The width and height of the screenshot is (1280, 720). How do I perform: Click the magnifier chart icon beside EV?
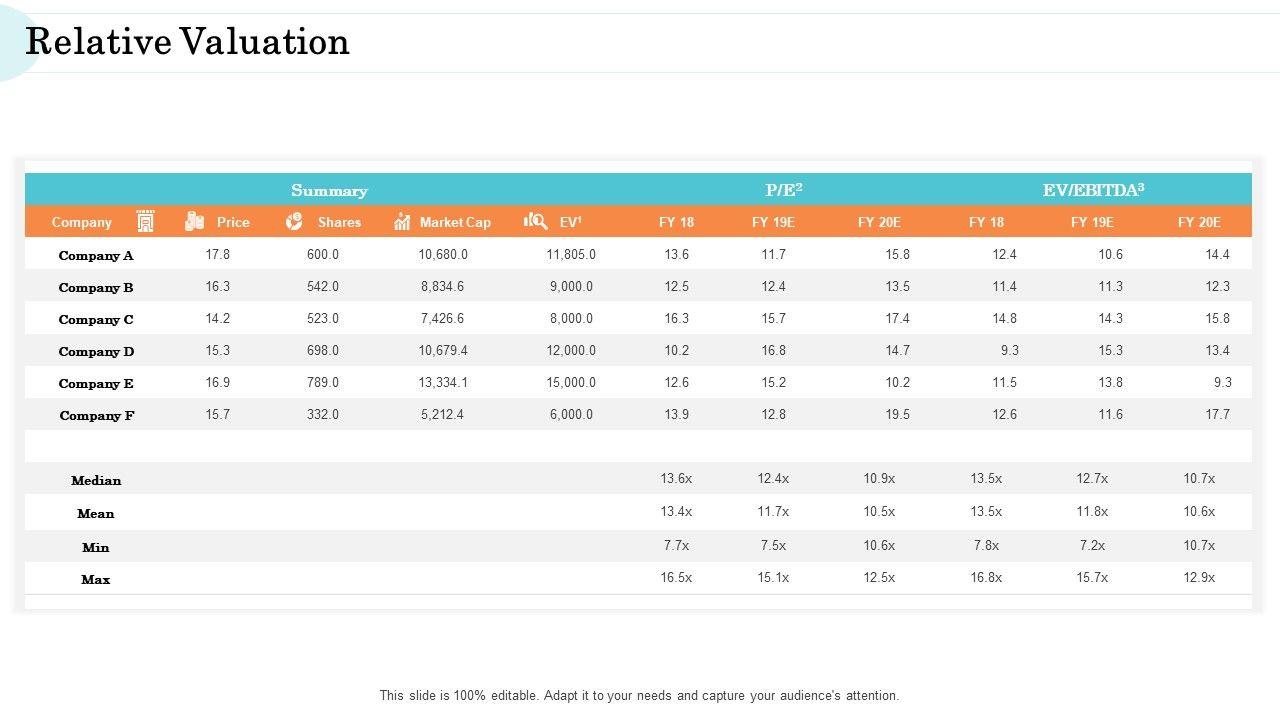[536, 221]
